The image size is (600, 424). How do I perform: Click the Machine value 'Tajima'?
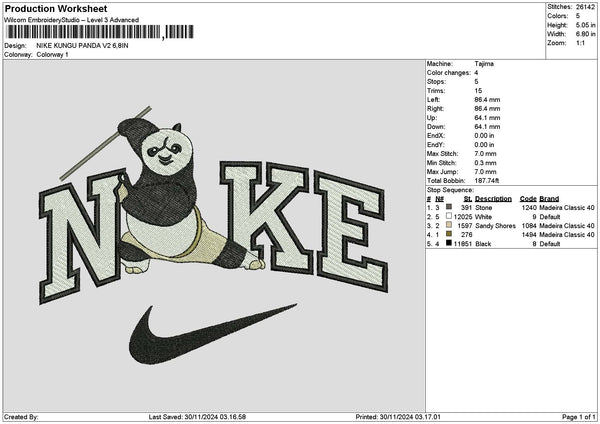tap(484, 64)
